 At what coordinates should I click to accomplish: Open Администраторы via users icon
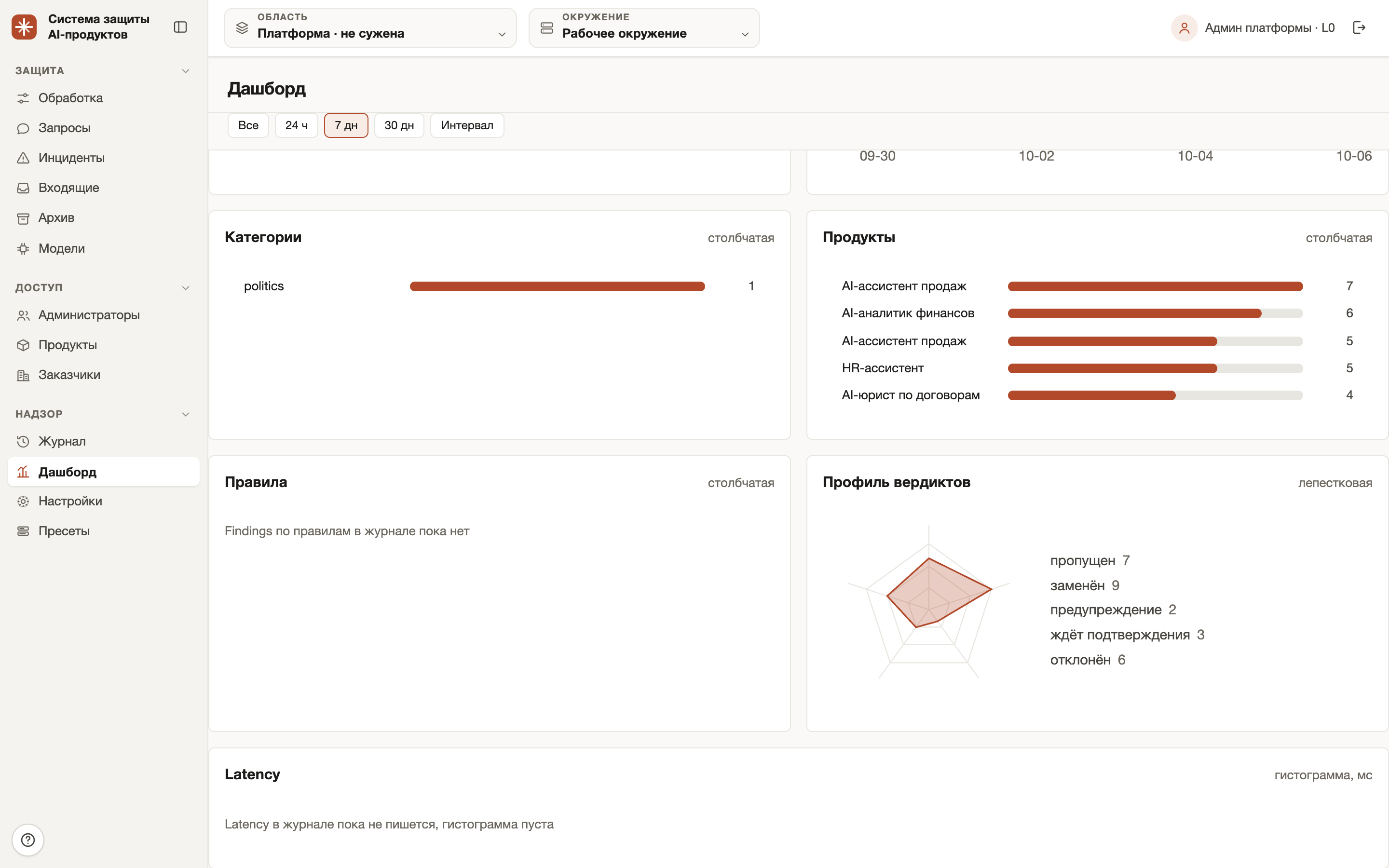(23, 315)
